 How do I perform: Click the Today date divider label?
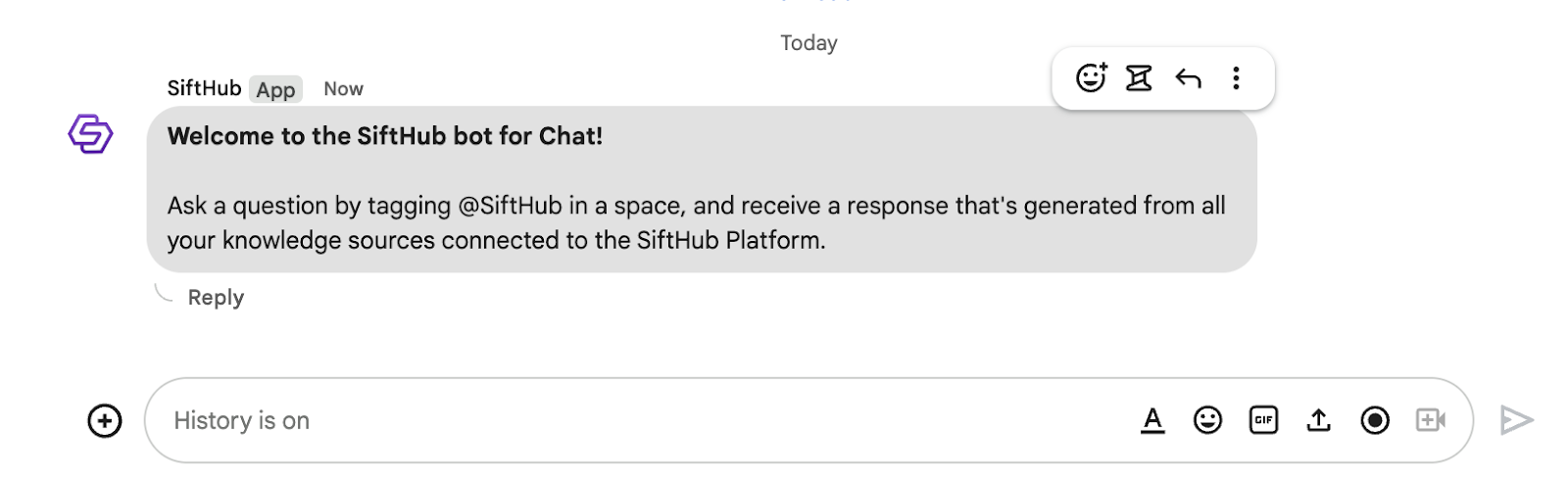coord(808,43)
